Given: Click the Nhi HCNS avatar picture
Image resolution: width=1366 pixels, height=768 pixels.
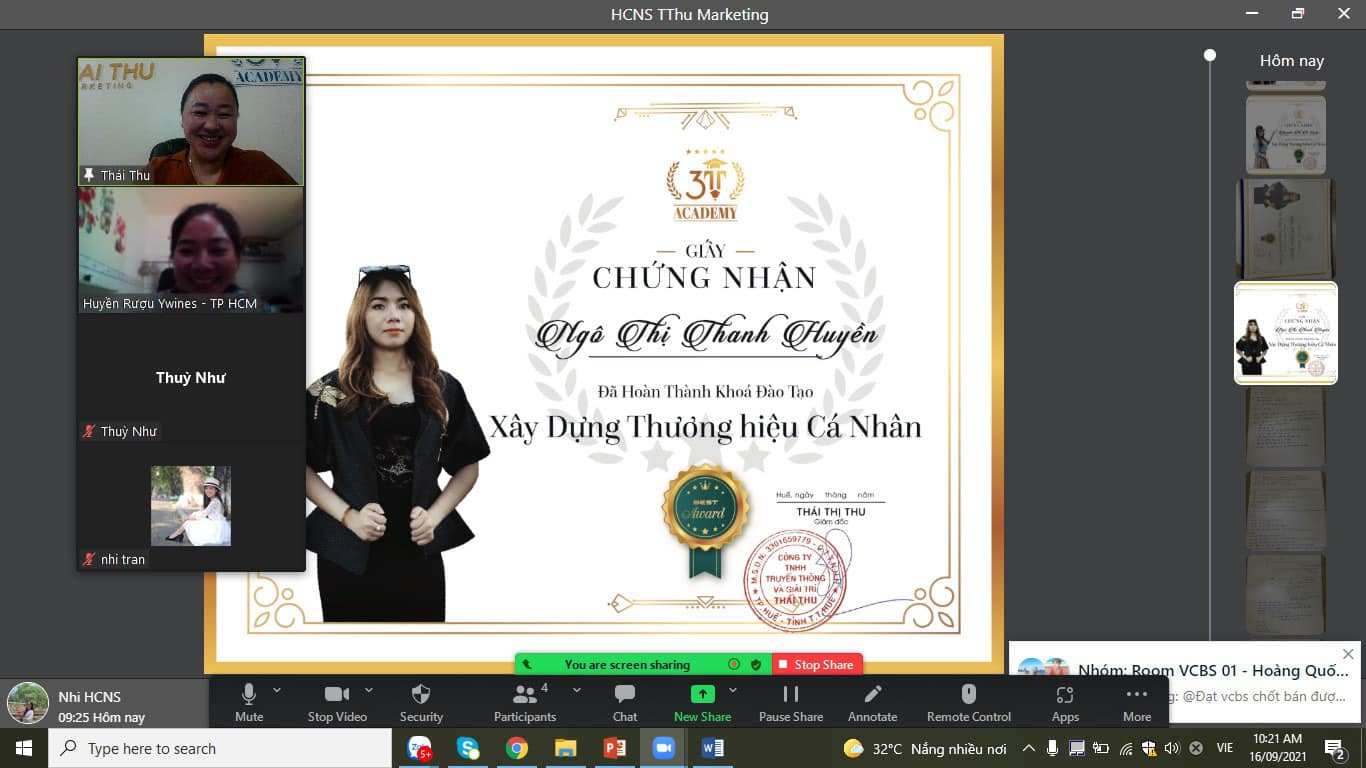Looking at the screenshot, I should [x=28, y=703].
